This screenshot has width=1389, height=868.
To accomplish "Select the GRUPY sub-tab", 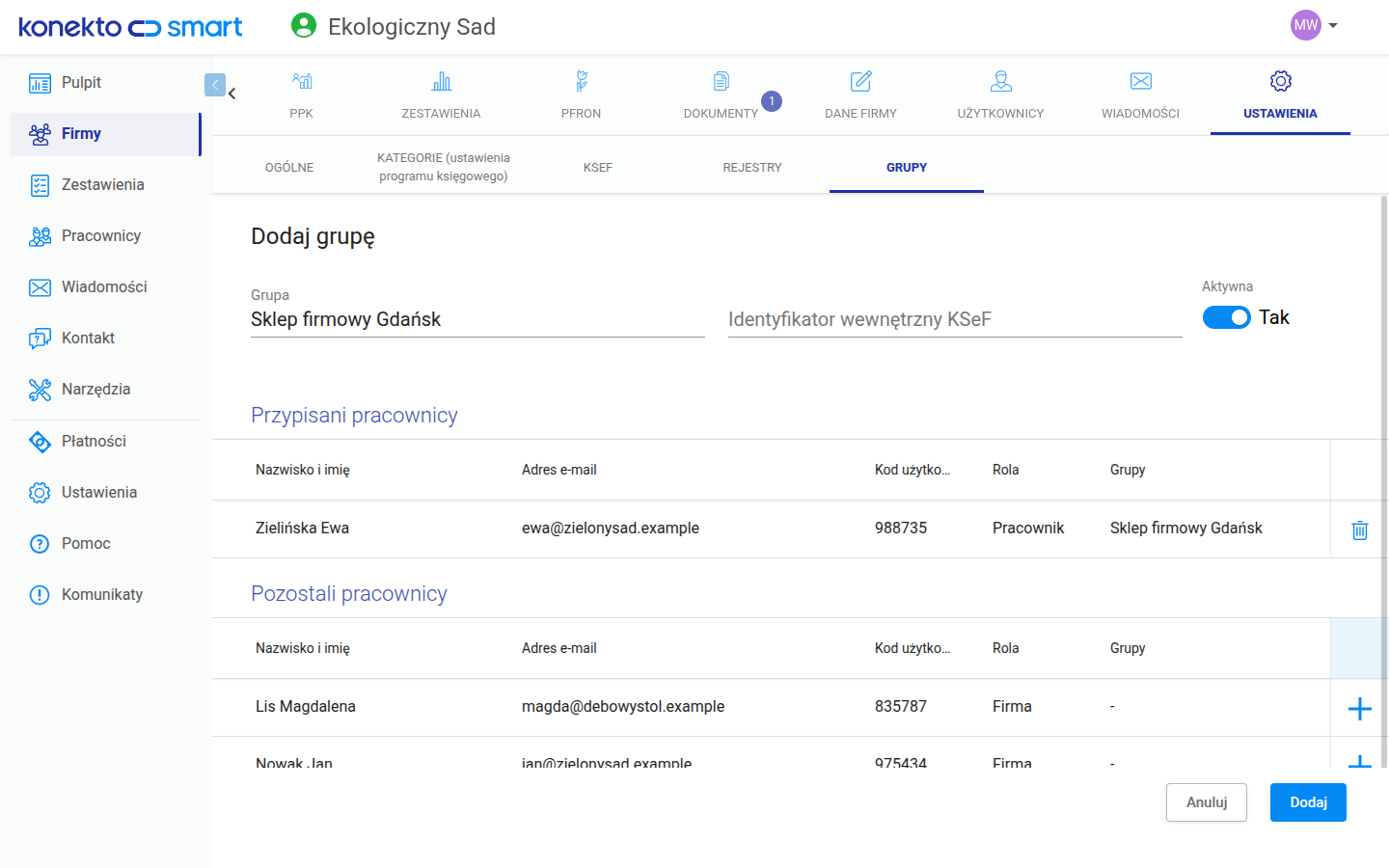I will tap(907, 167).
